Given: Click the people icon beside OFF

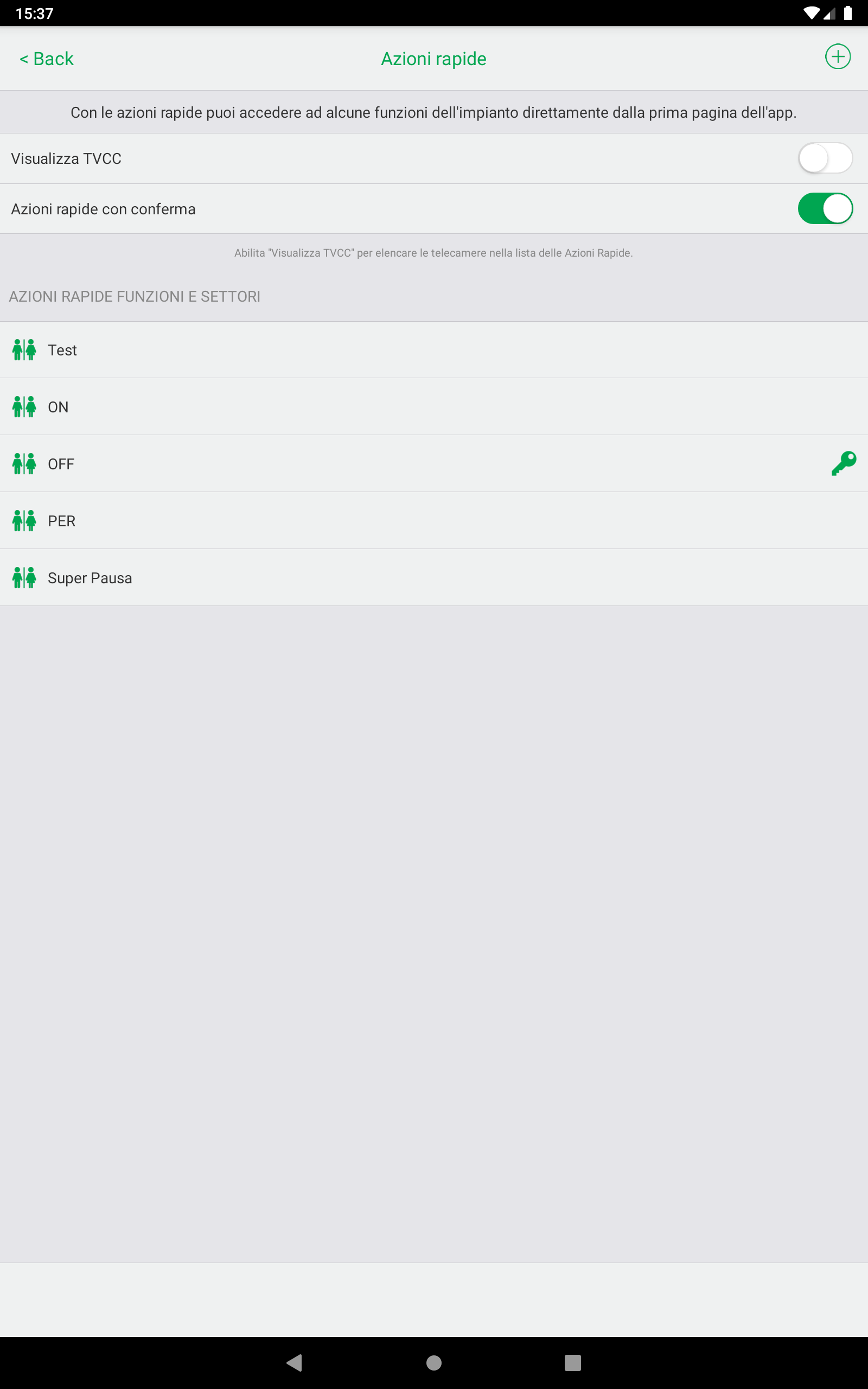Looking at the screenshot, I should [24, 463].
